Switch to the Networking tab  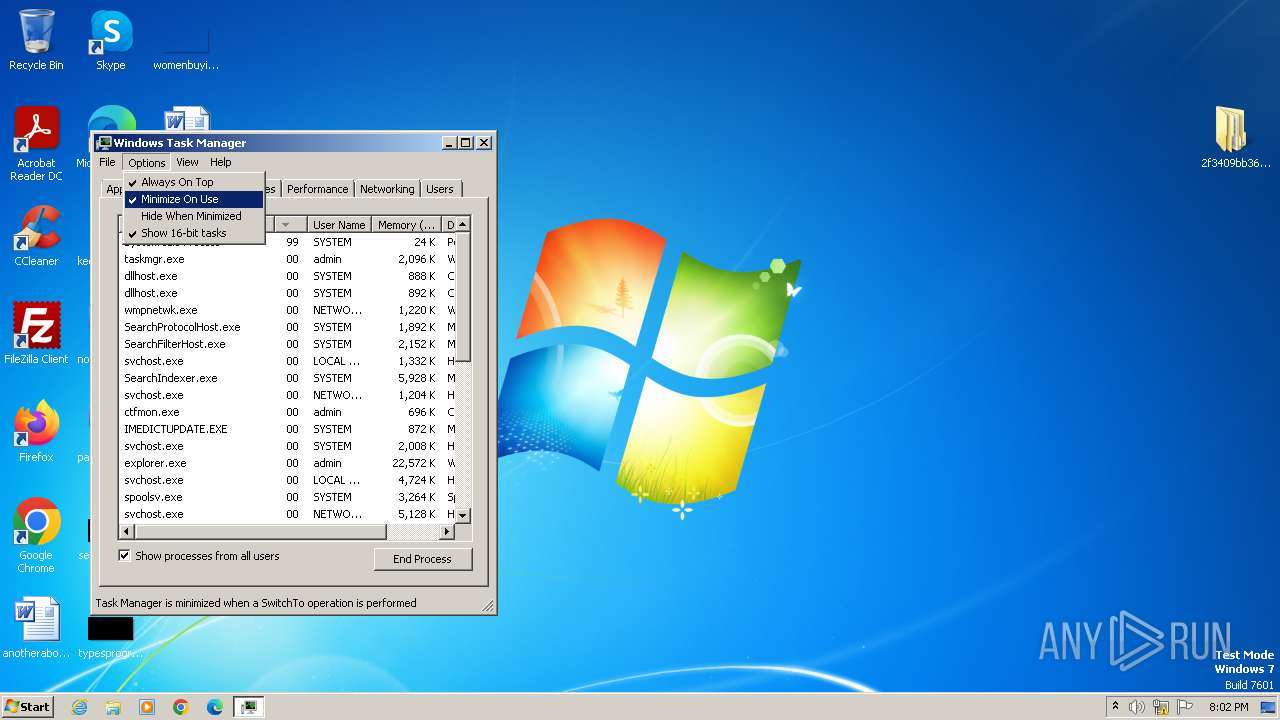click(387, 189)
